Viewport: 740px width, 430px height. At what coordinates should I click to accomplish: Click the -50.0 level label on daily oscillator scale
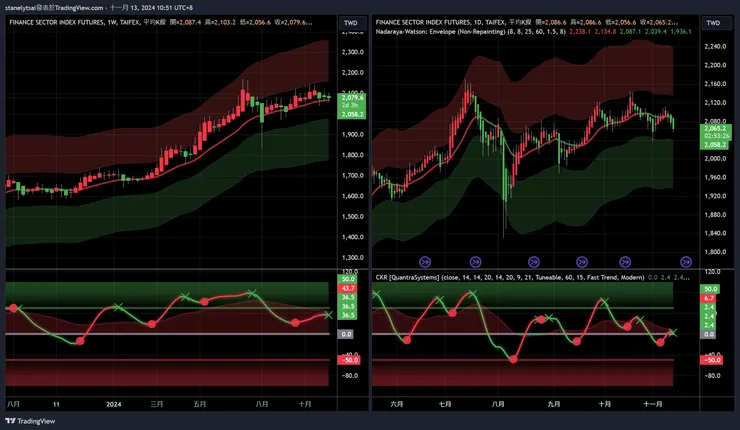click(x=712, y=360)
